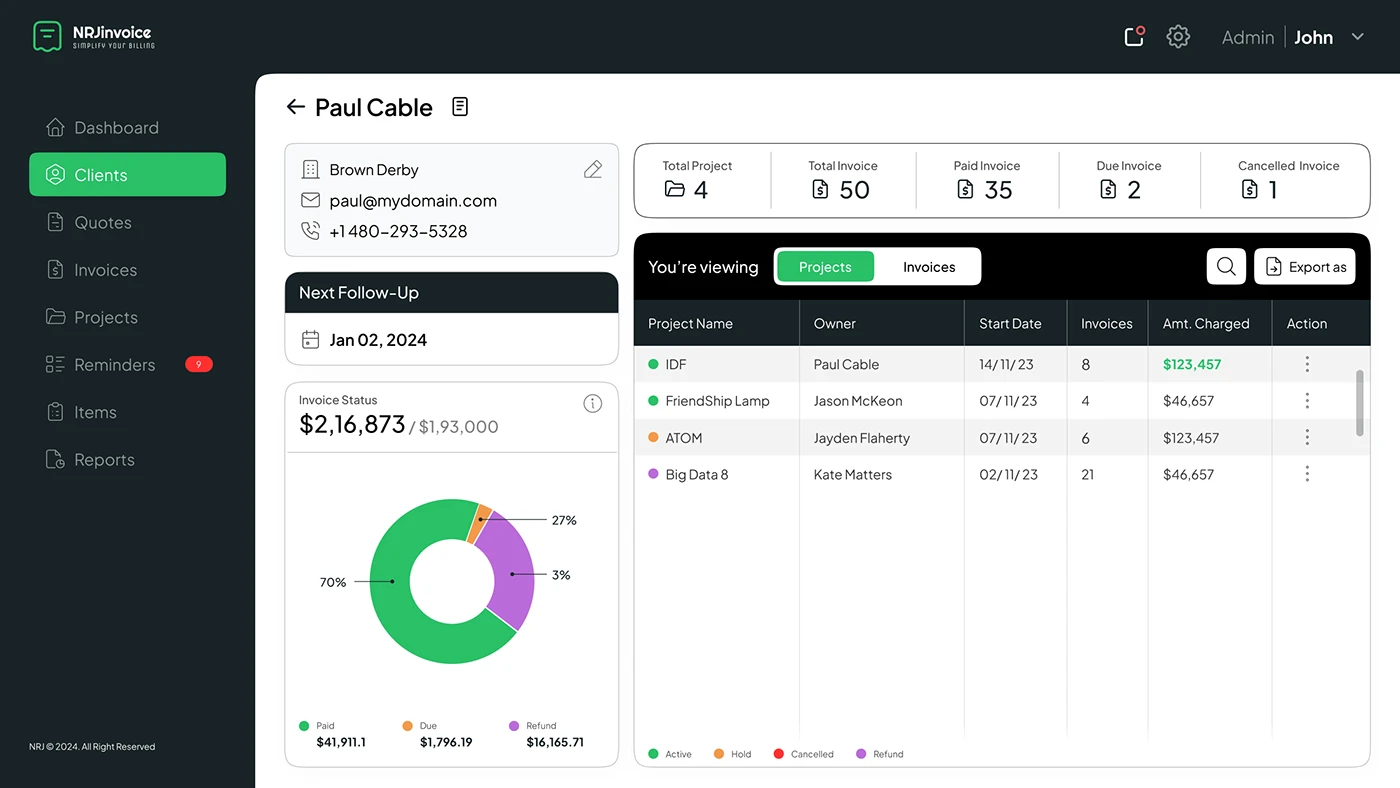The width and height of the screenshot is (1400, 788).
Task: Click the phone number +1 480-293-5328
Action: click(x=398, y=231)
